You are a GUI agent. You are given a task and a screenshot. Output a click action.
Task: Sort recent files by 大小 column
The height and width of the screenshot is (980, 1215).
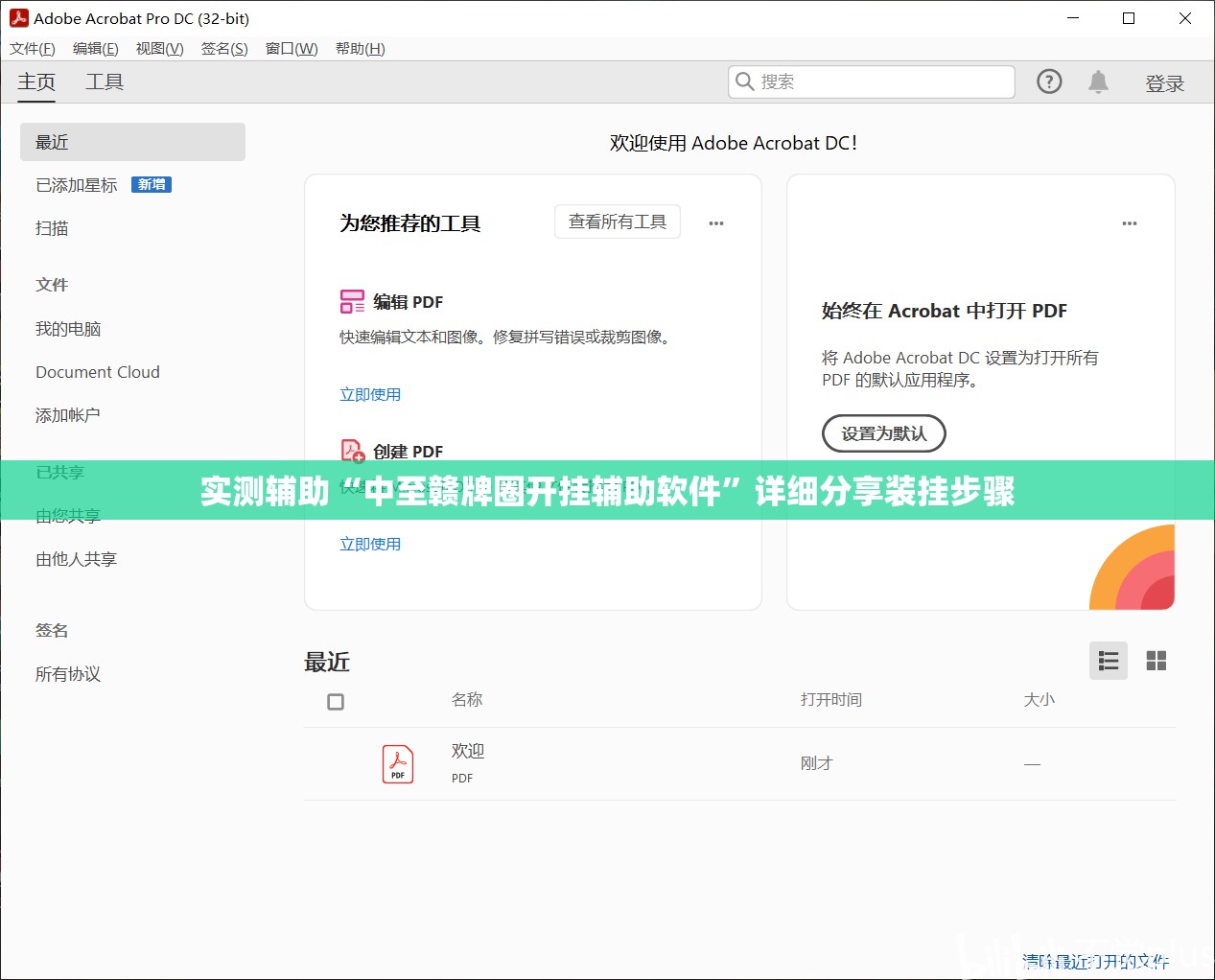click(1039, 700)
